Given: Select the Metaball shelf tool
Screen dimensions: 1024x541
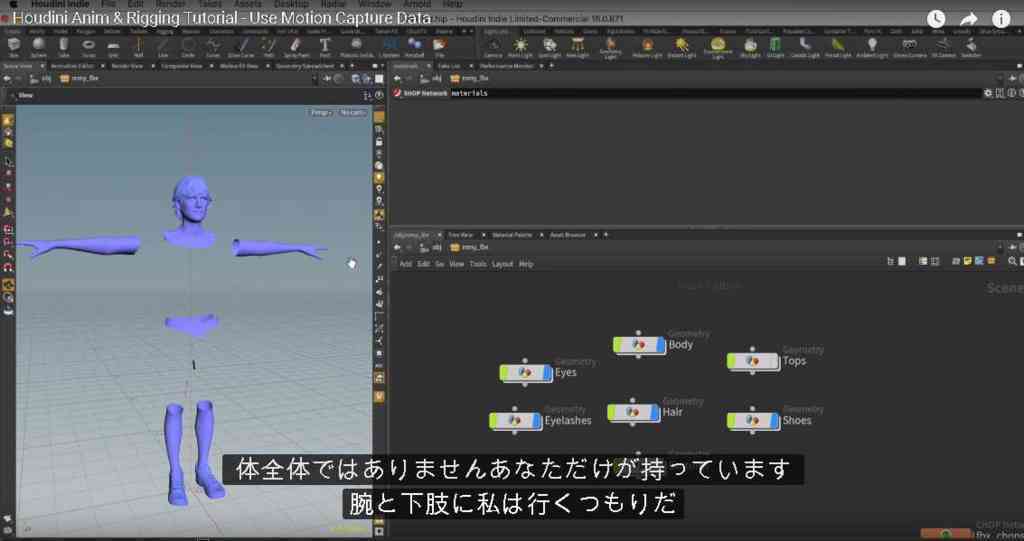Looking at the screenshot, I should click(415, 46).
